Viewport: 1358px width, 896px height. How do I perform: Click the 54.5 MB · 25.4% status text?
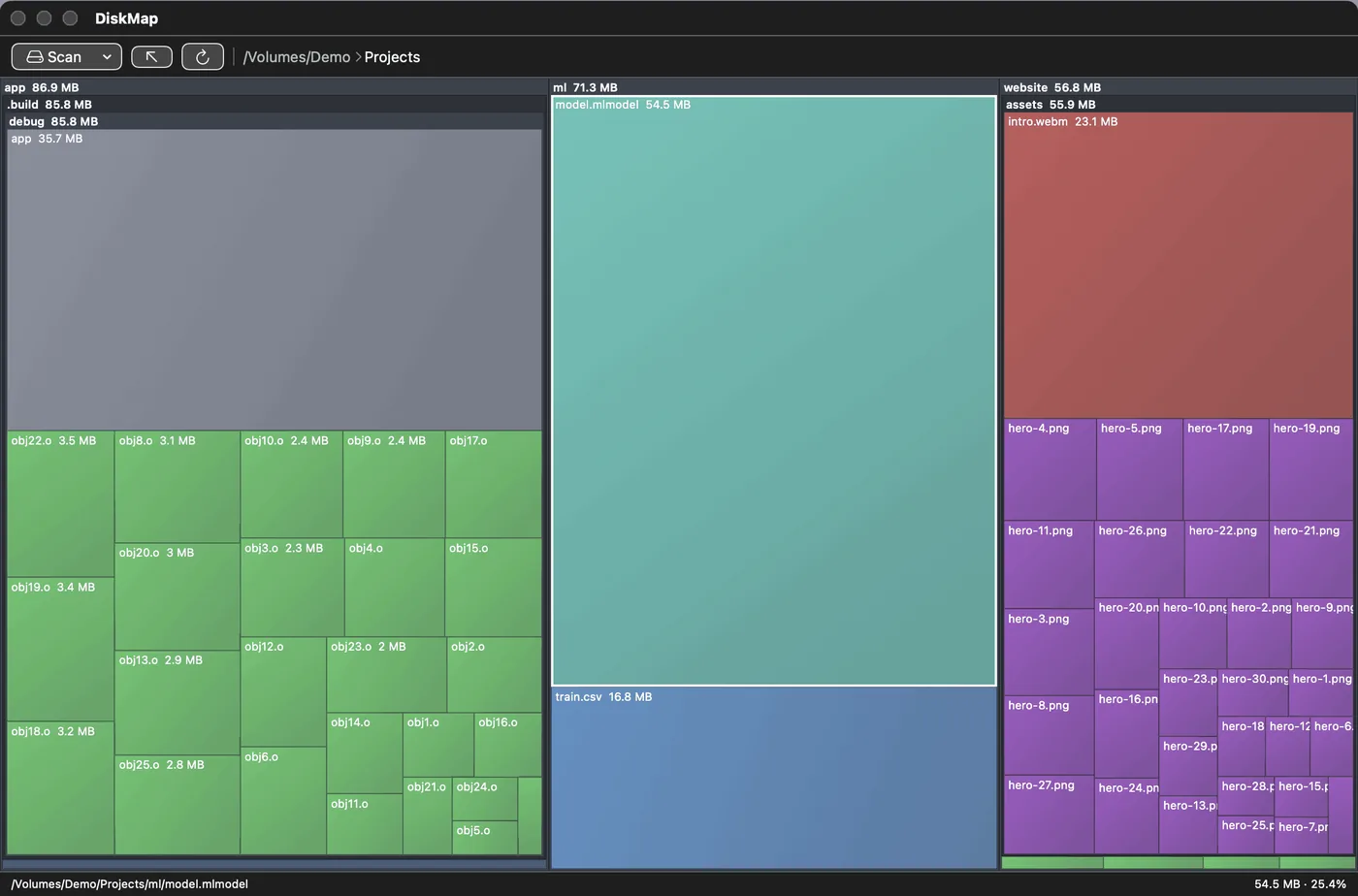coord(1300,884)
